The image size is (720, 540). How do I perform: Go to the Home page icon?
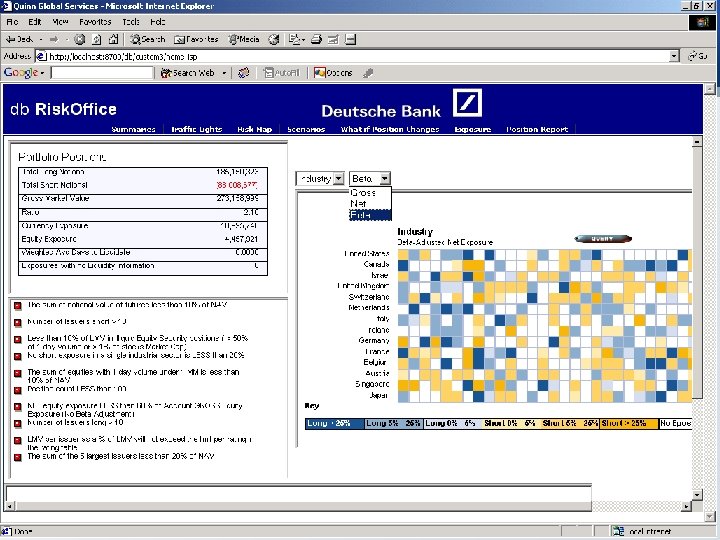(x=113, y=39)
